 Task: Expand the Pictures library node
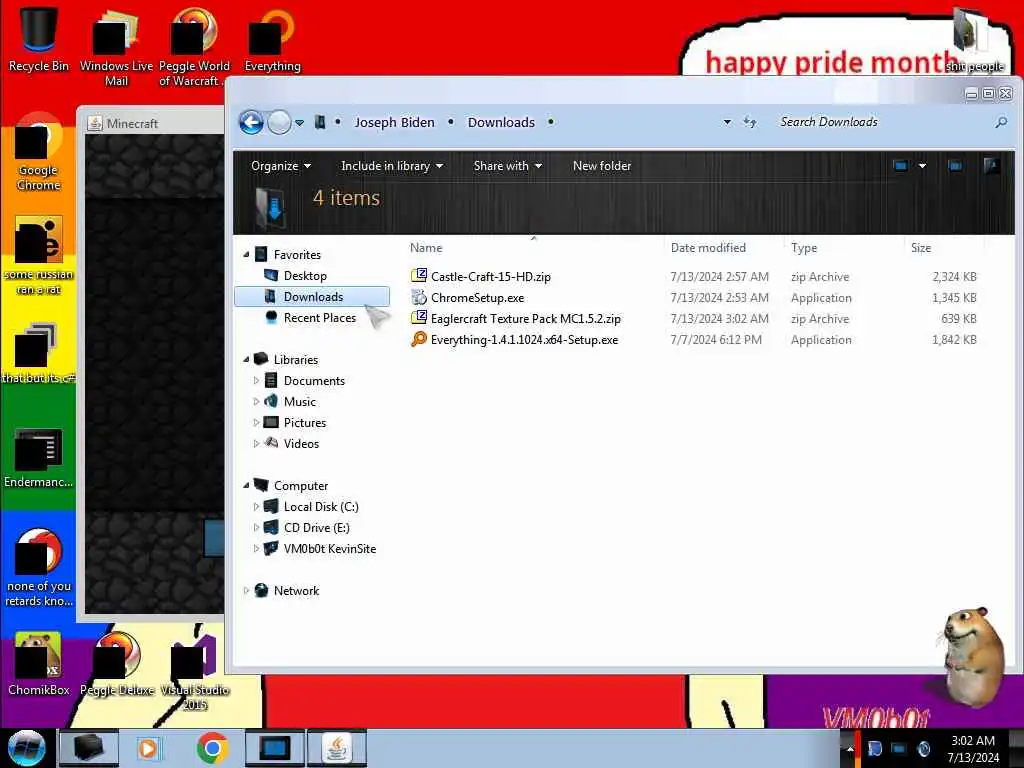pos(256,423)
